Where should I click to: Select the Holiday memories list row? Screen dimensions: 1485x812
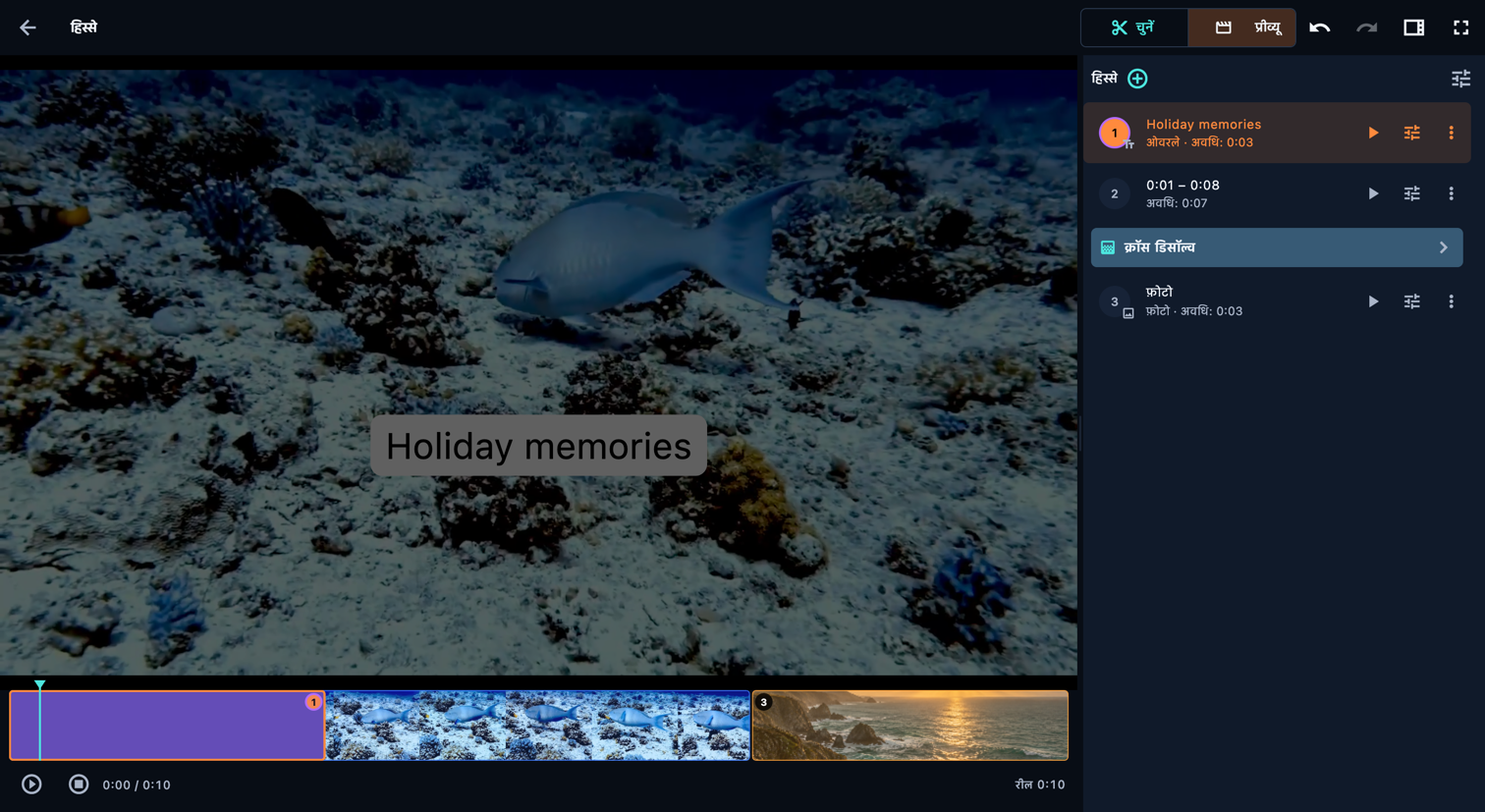coord(1277,133)
